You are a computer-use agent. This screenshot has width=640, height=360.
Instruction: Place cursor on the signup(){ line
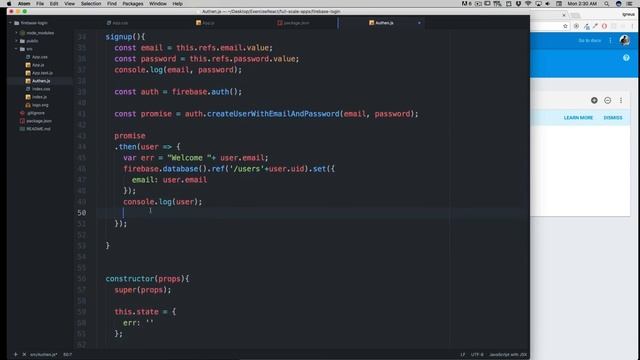(x=125, y=37)
